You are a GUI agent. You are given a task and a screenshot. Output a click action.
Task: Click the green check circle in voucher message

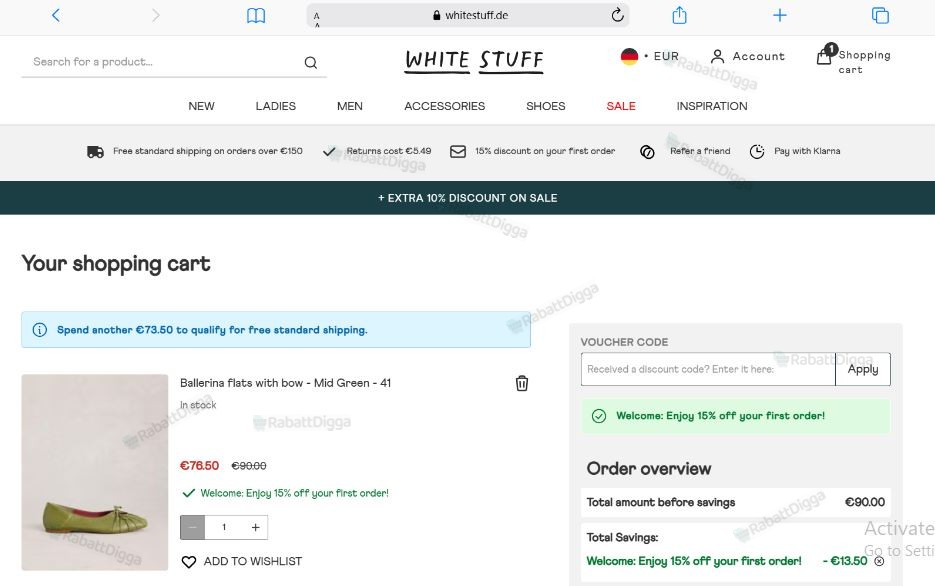[599, 416]
